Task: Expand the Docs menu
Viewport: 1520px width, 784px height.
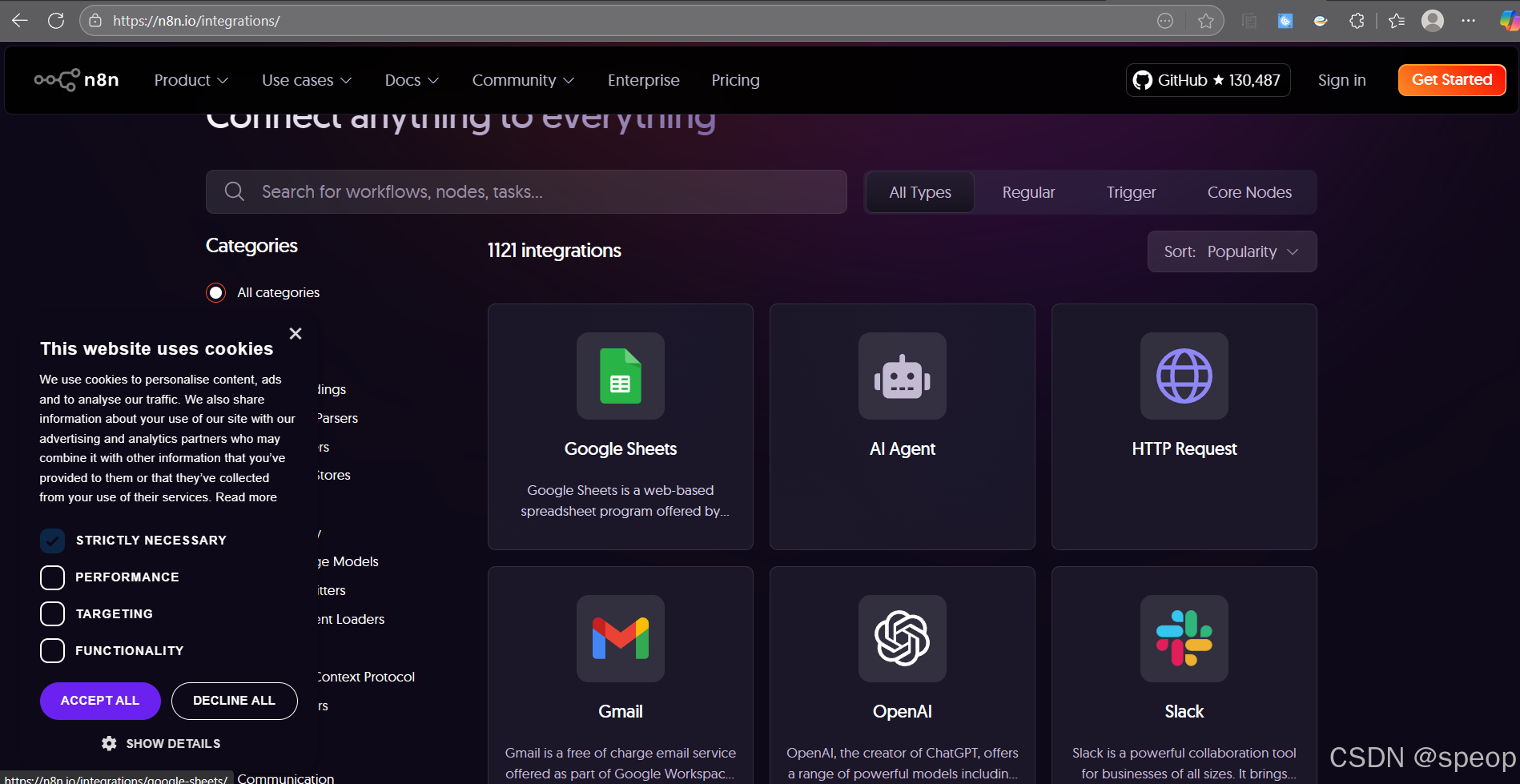Action: click(x=412, y=80)
